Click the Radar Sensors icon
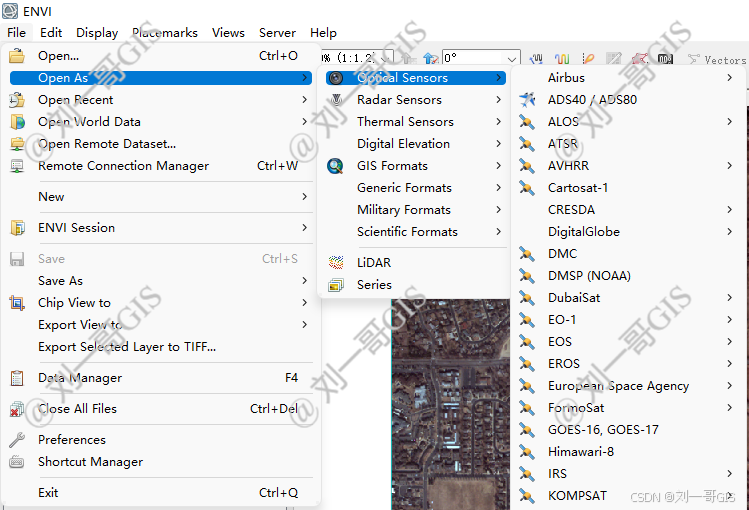The height and width of the screenshot is (510, 749). pos(336,100)
